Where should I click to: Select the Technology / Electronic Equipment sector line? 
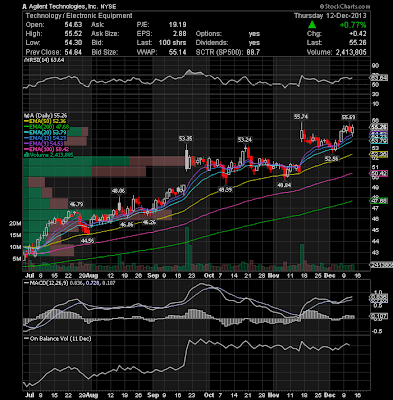pos(79,16)
